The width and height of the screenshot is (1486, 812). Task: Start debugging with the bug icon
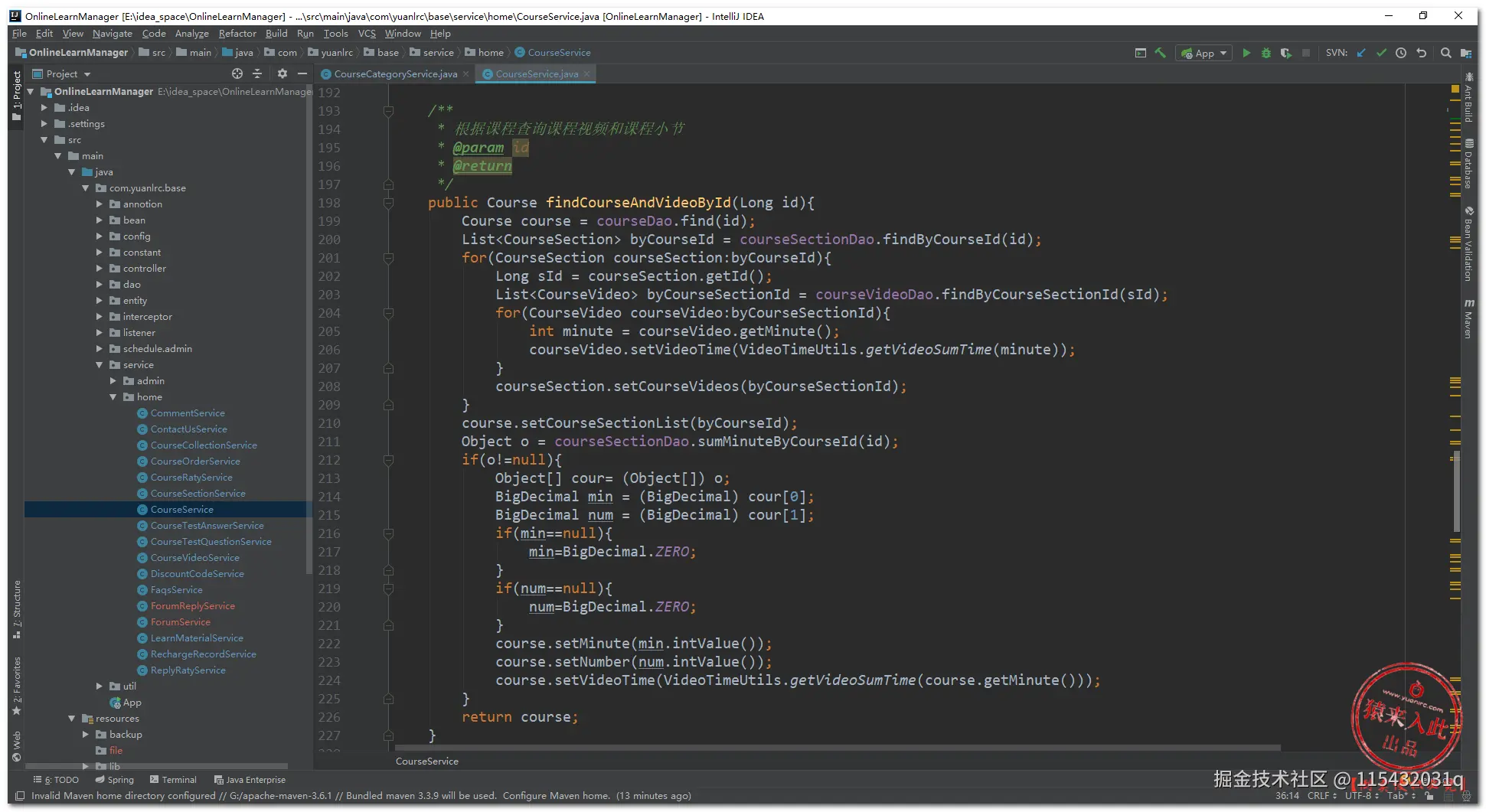point(1266,53)
